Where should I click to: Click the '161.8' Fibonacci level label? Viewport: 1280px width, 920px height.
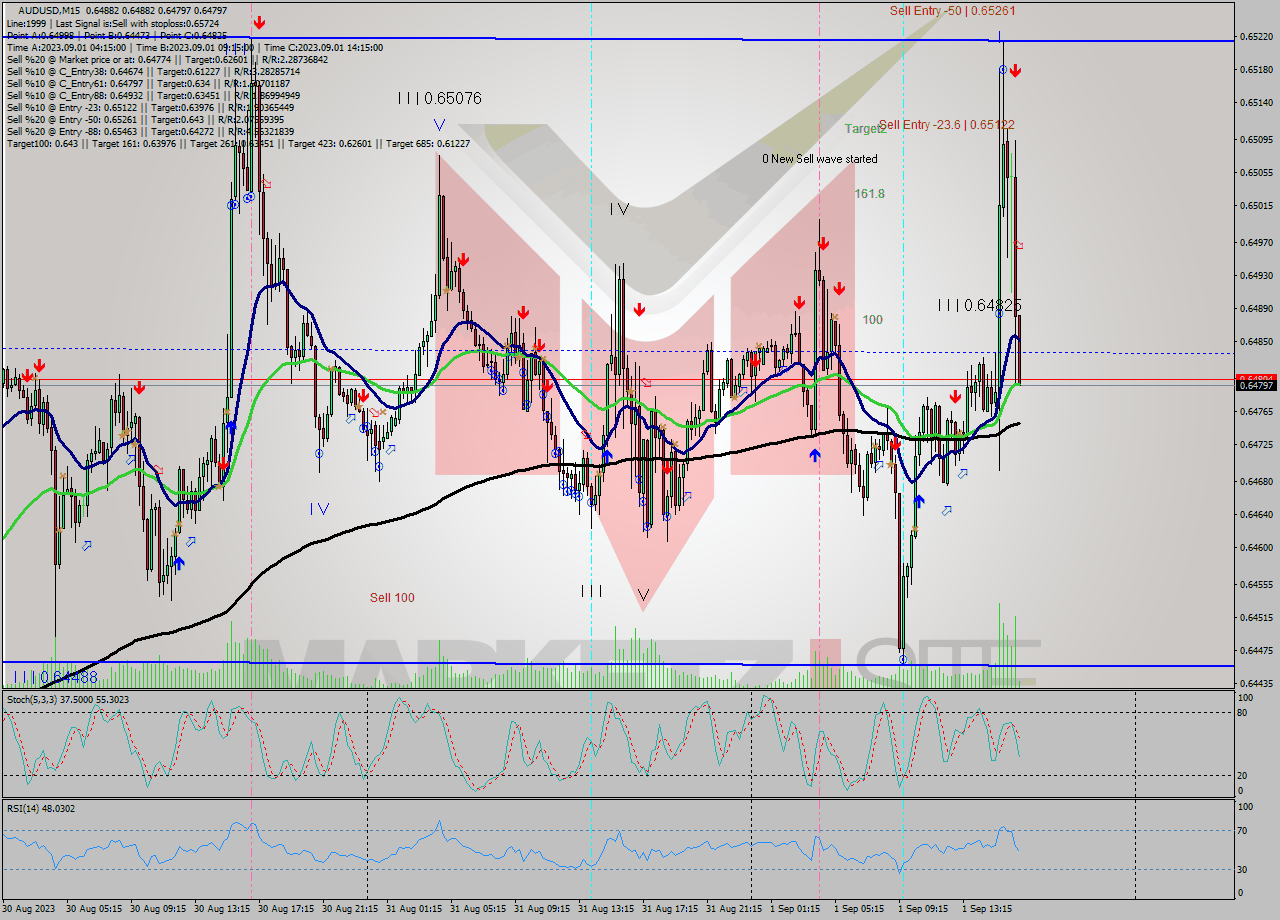pyautogui.click(x=870, y=194)
